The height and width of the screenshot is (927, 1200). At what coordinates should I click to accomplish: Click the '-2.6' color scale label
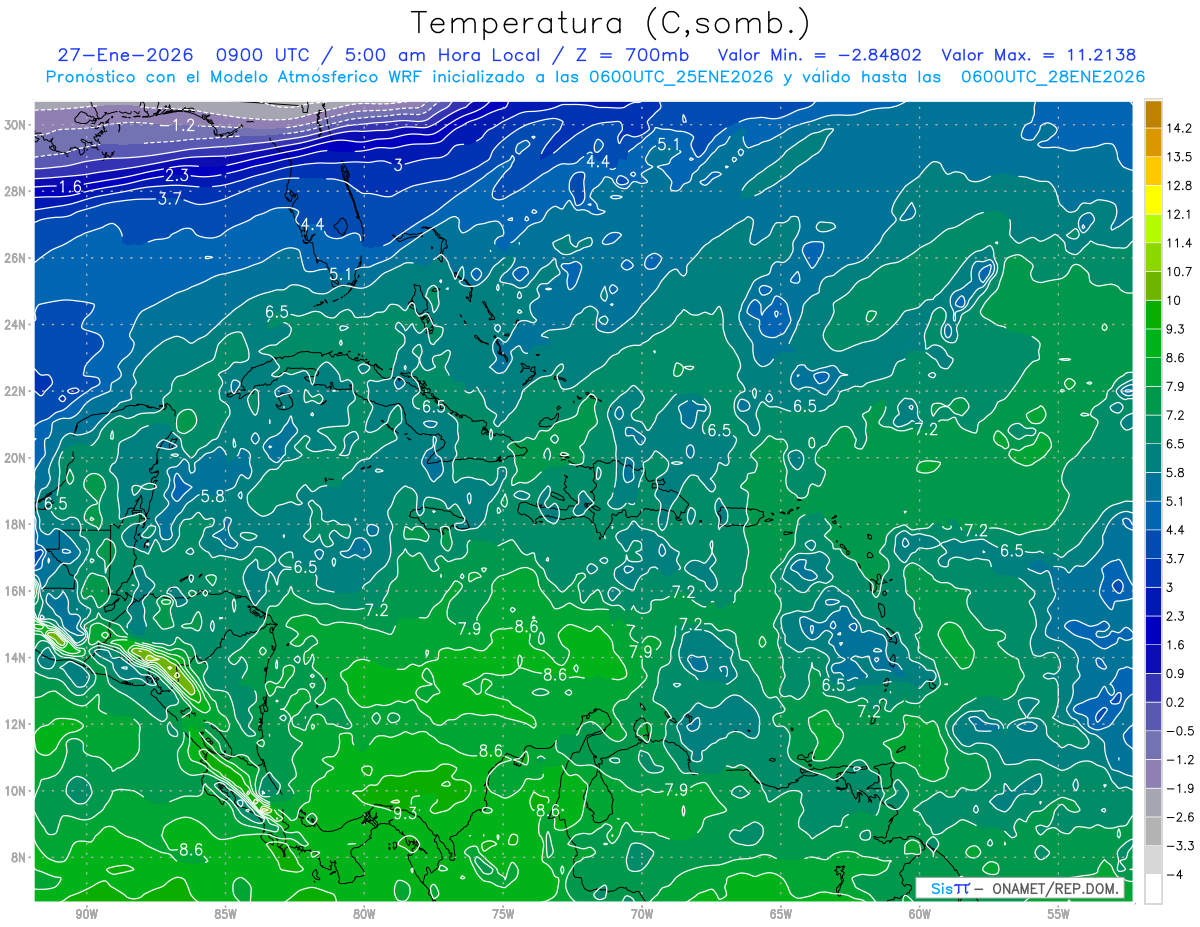click(x=1179, y=817)
